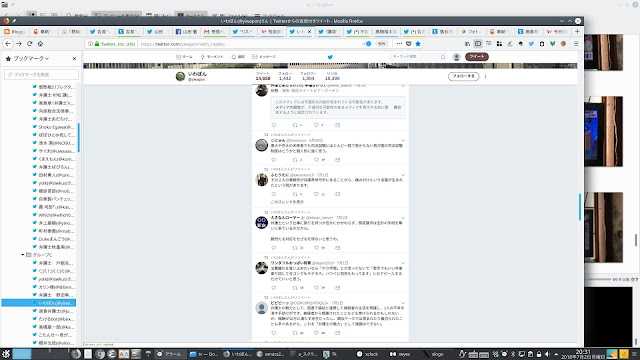Open the メッセージ nav item
This screenshot has width=640, height=360.
[264, 57]
